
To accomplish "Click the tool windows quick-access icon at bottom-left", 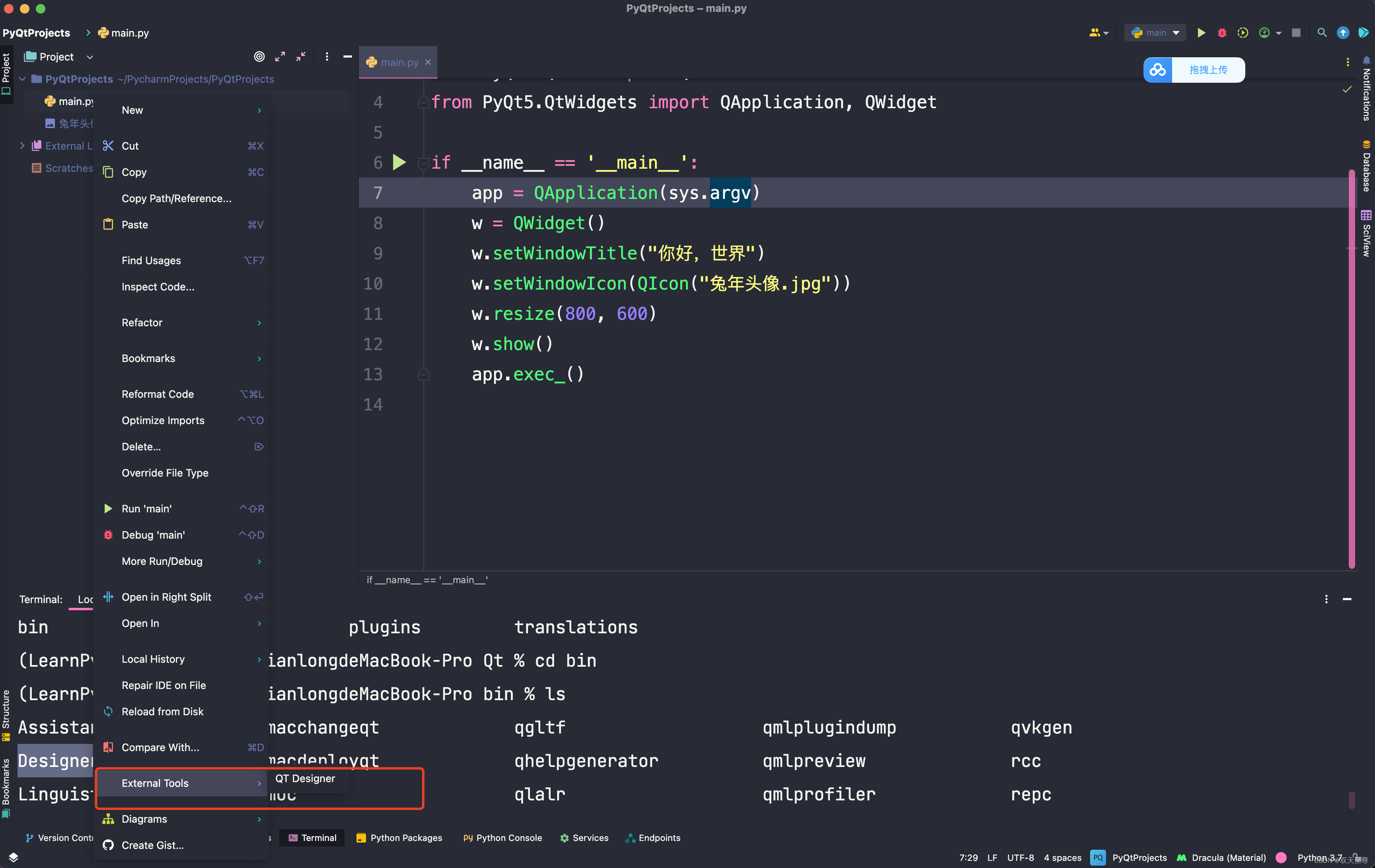I will (14, 857).
